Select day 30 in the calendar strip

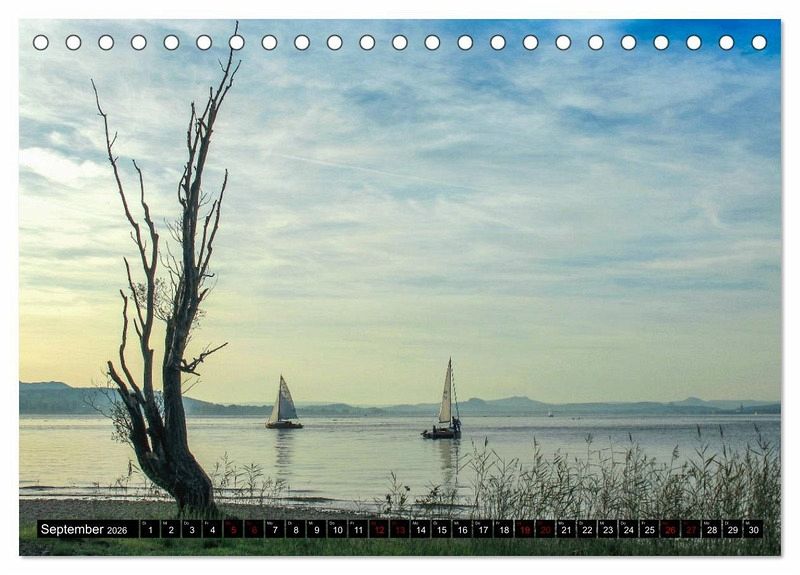click(x=753, y=530)
